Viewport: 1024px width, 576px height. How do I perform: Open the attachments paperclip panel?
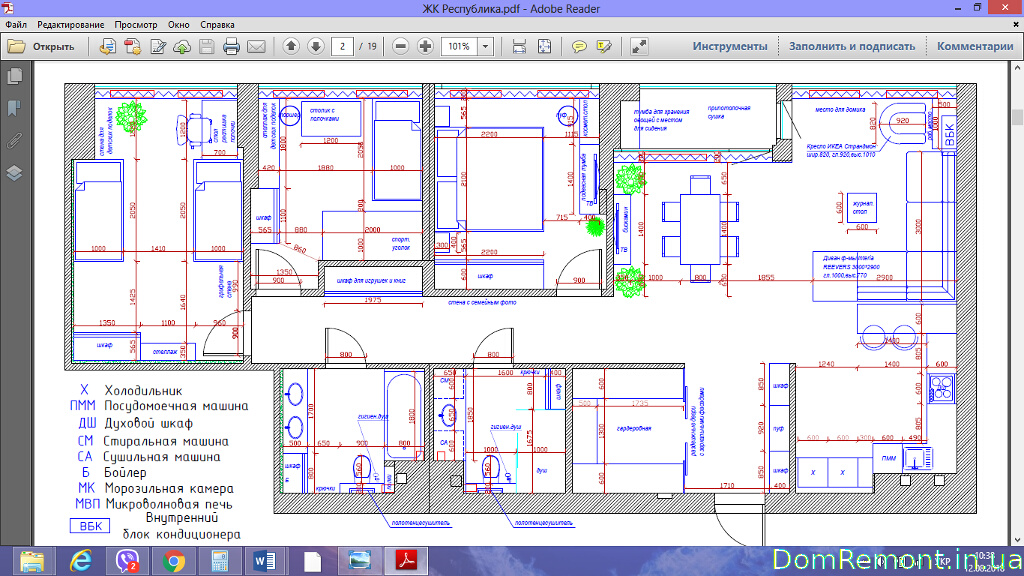(14, 140)
